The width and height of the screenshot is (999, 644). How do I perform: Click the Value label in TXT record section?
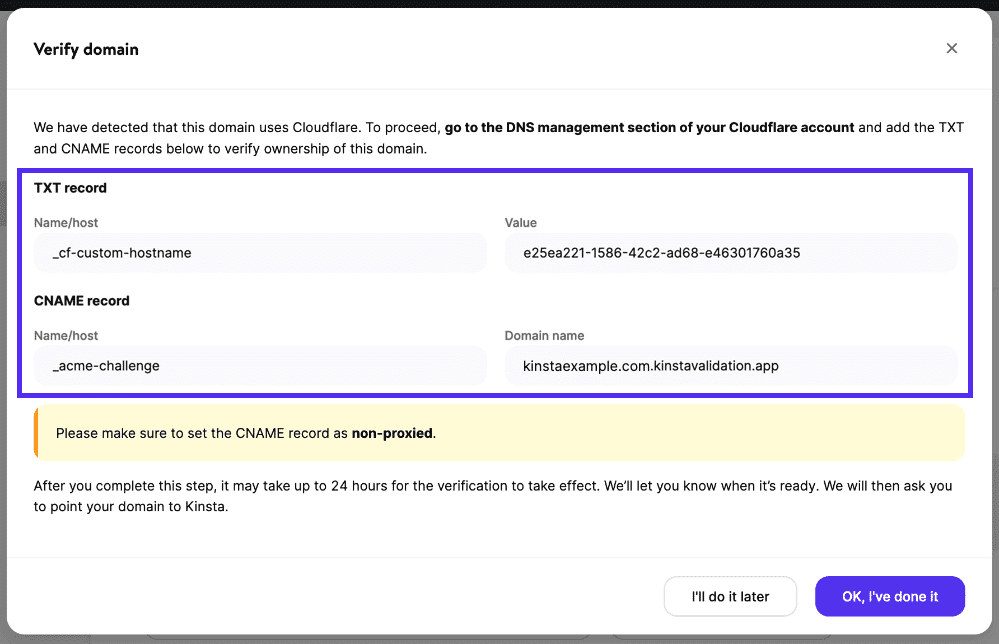(520, 222)
